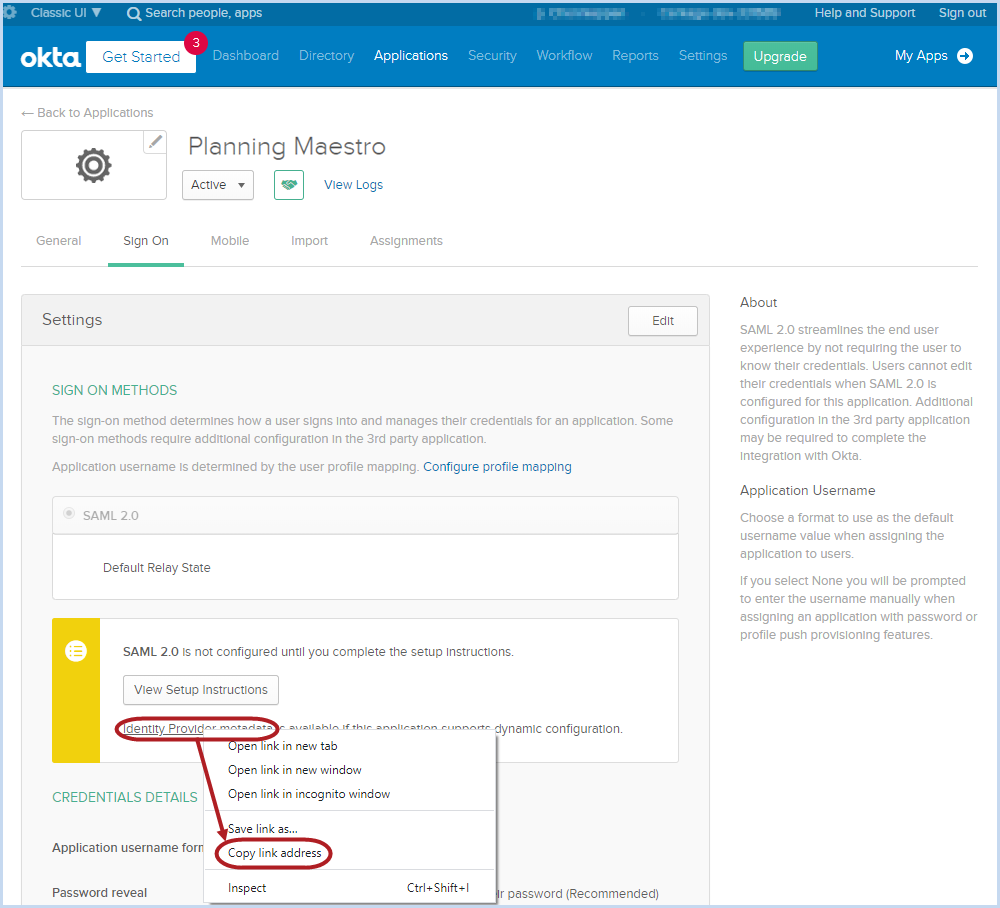Edit the app logo with pencil icon
This screenshot has width=1000, height=908.
coord(155,142)
